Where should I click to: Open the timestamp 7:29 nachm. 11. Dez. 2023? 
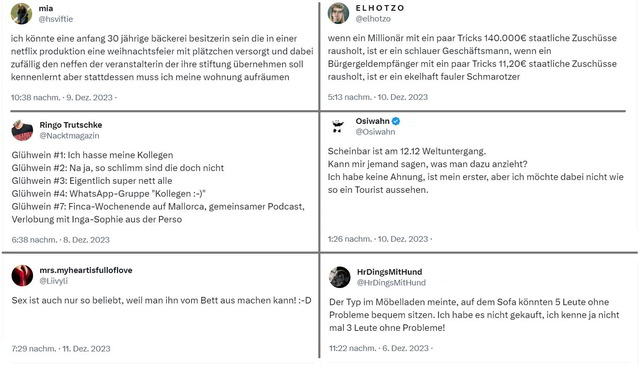pyautogui.click(x=61, y=349)
